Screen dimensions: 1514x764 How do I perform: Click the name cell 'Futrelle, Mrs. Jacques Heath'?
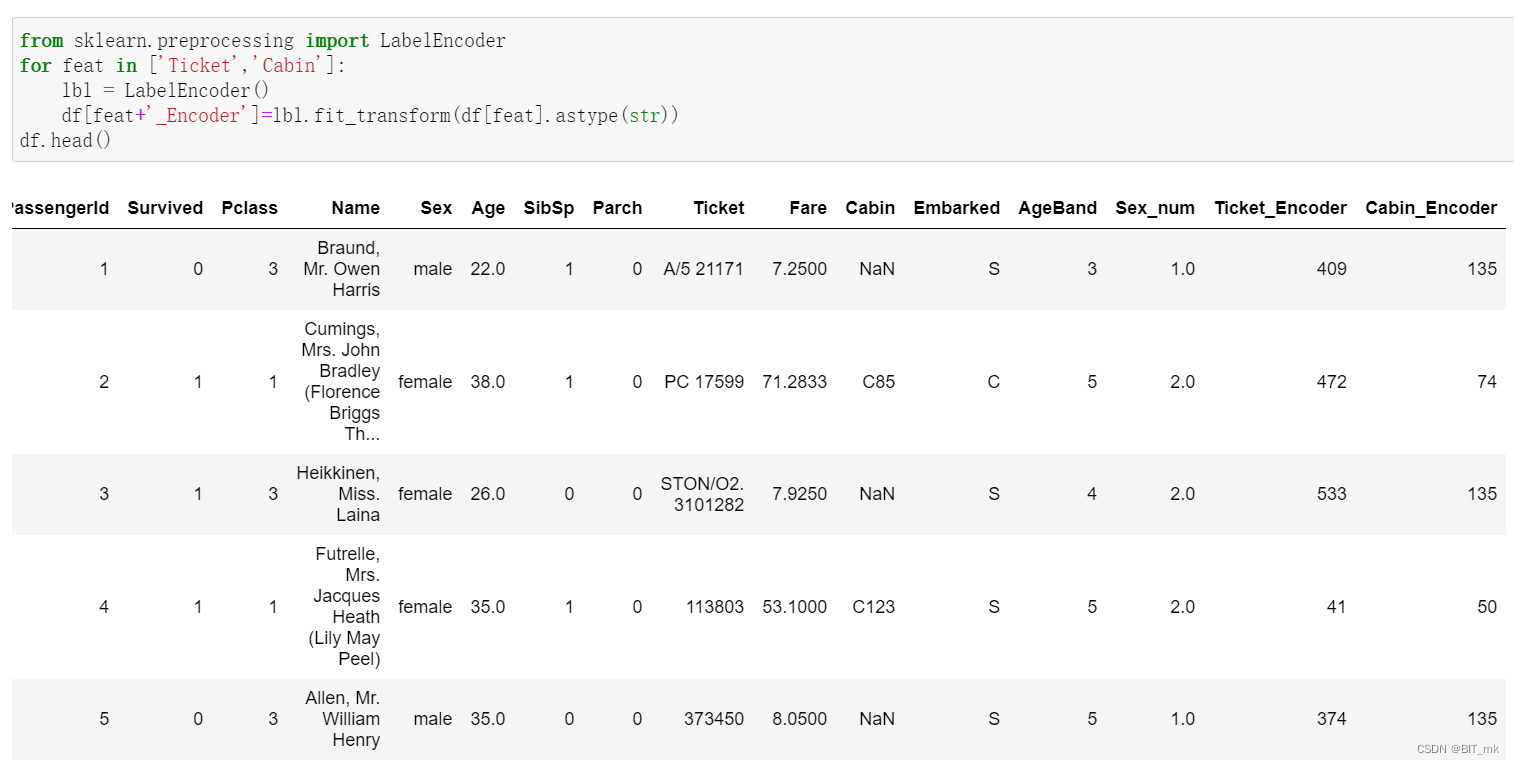coord(346,606)
